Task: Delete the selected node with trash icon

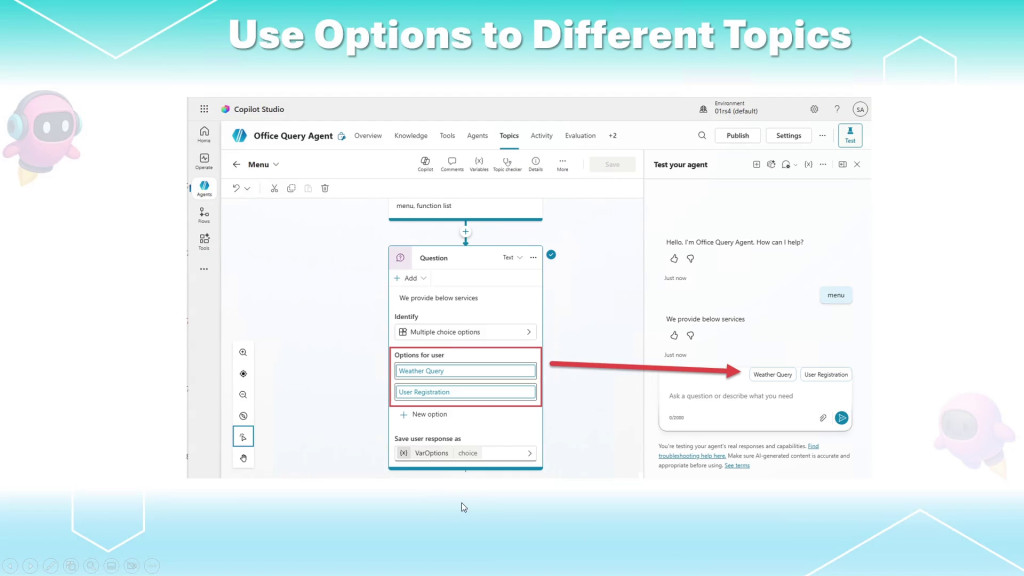Action: [x=325, y=188]
